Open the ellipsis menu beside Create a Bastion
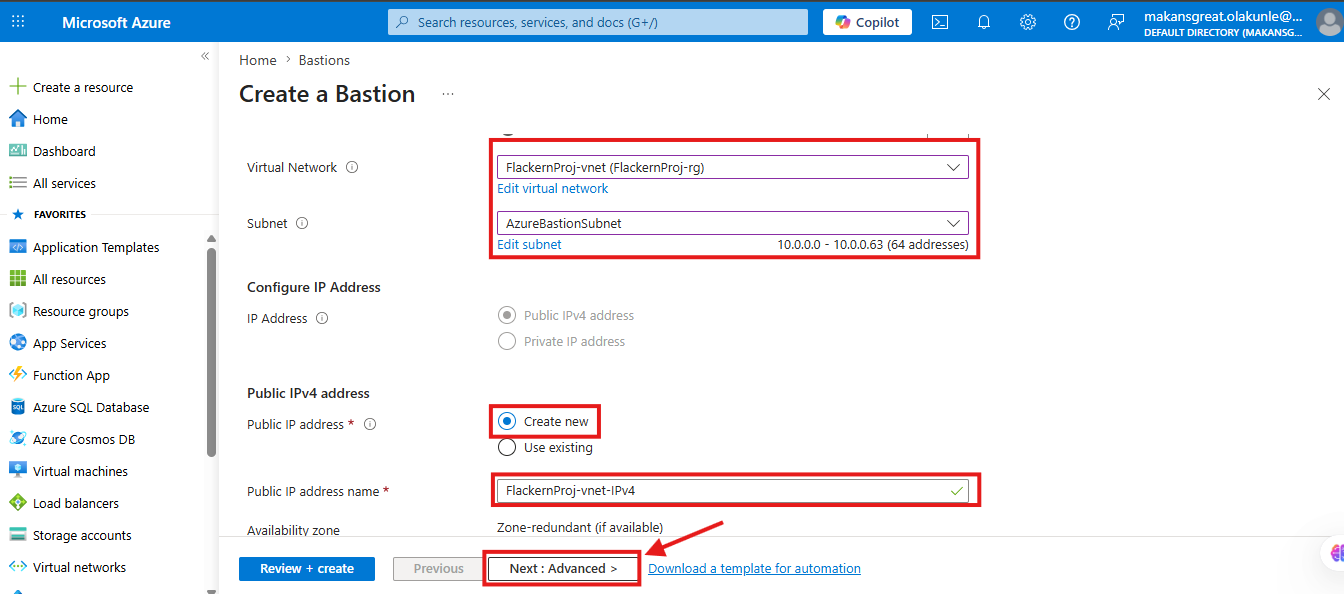The width and height of the screenshot is (1344, 594). [448, 94]
